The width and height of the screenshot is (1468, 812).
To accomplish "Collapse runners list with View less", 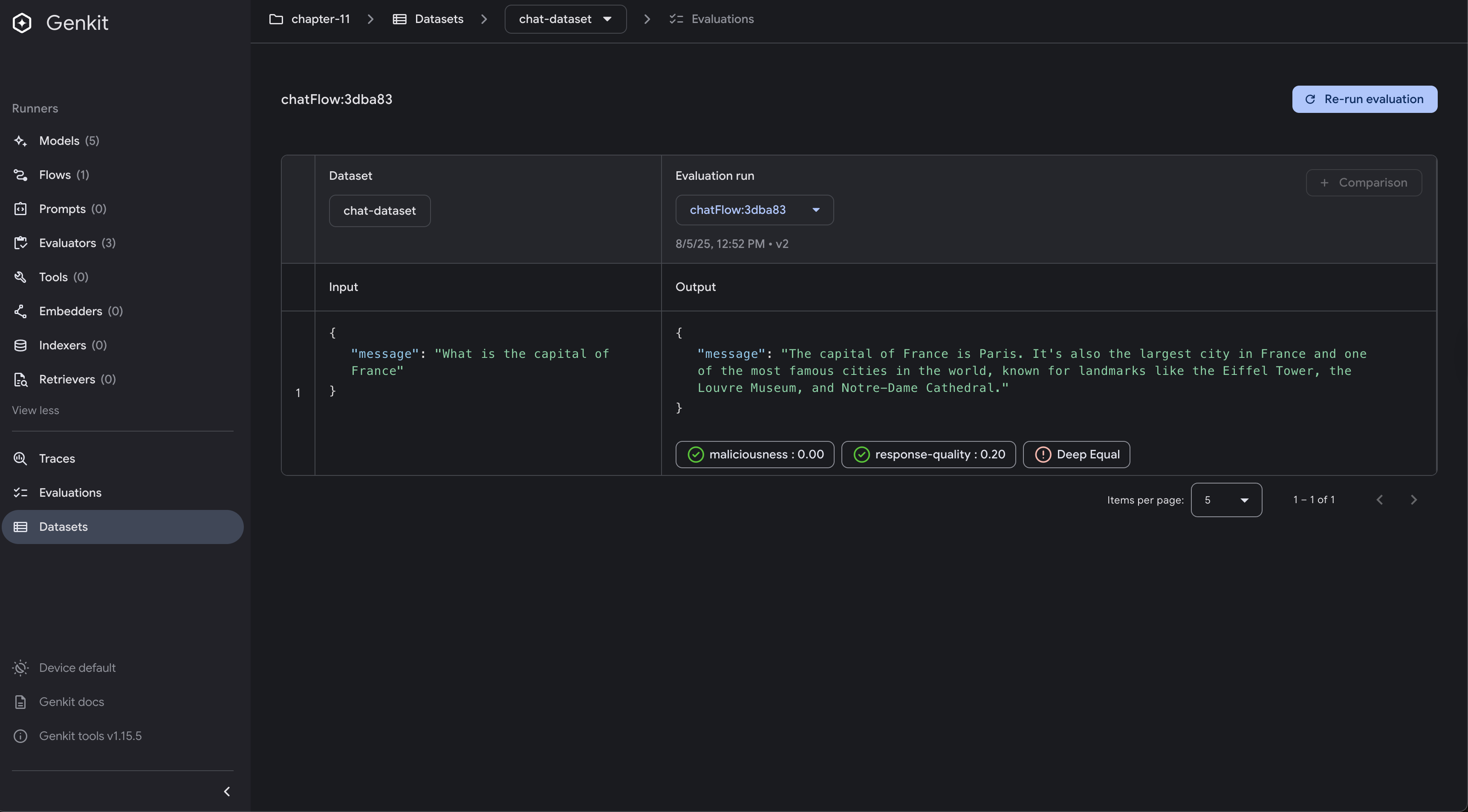I will 35,410.
